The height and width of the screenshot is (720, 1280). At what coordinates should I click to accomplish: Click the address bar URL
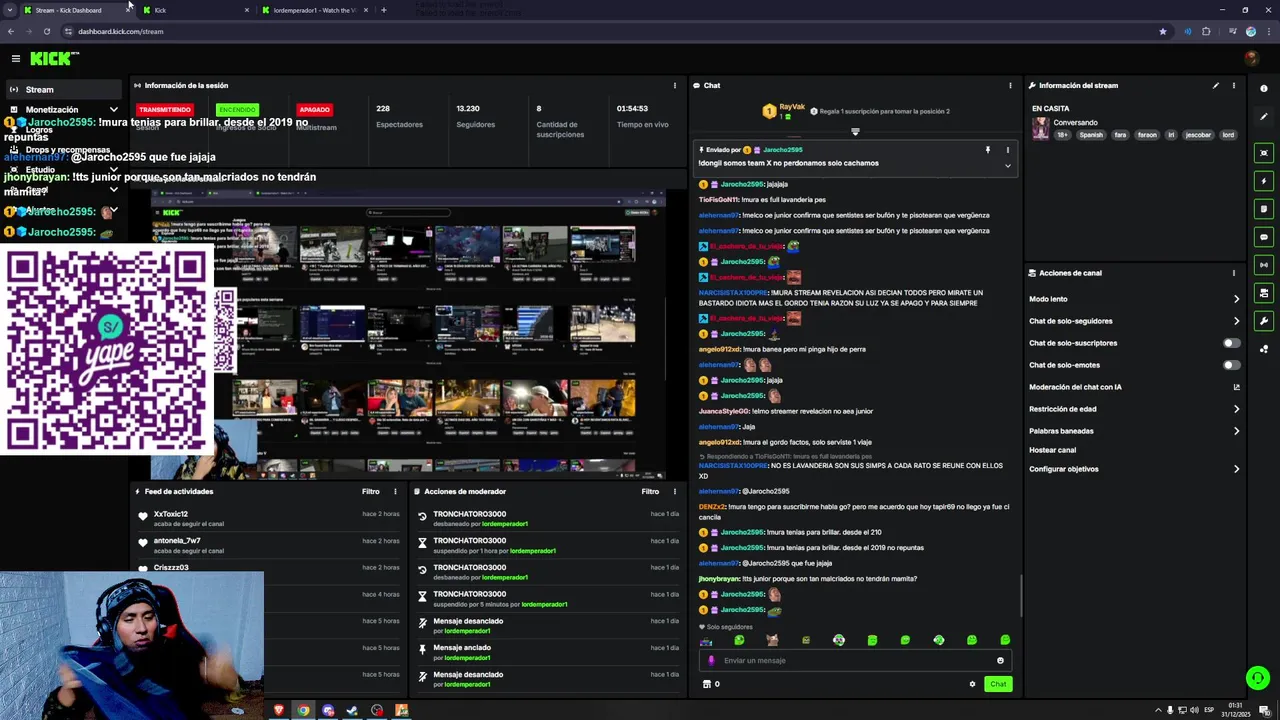pos(121,31)
